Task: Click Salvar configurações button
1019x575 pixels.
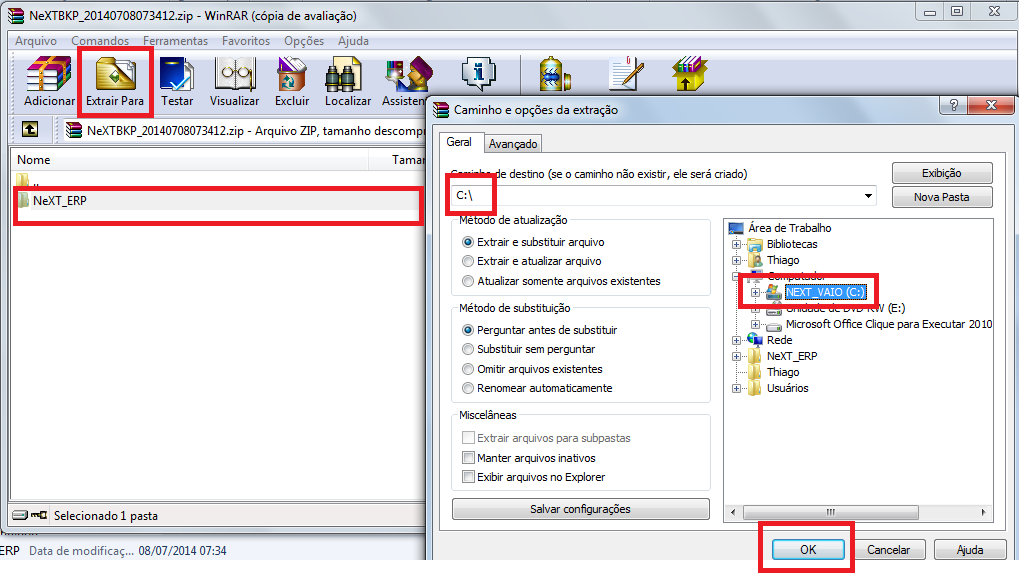Action: click(580, 509)
